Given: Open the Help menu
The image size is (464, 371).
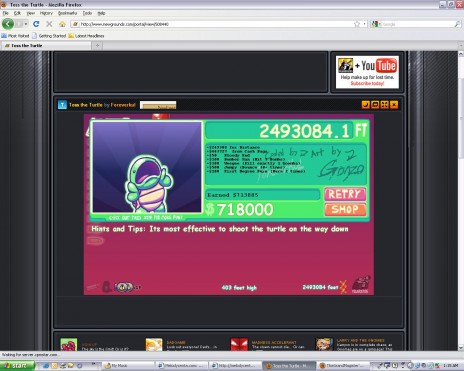Looking at the screenshot, I should [101, 13].
